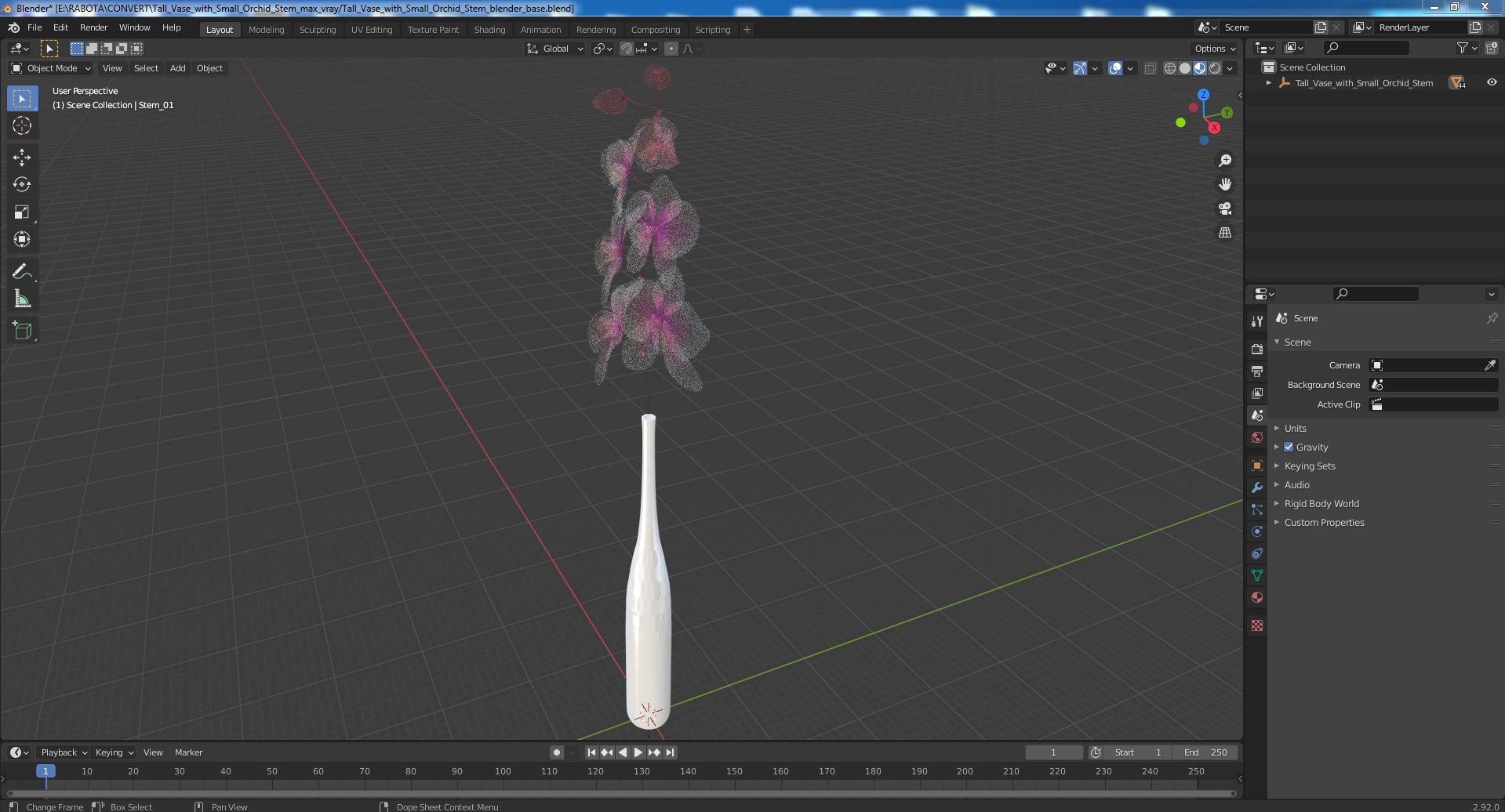Image resolution: width=1505 pixels, height=812 pixels.
Task: Toggle camera view icon
Action: coord(1225,208)
